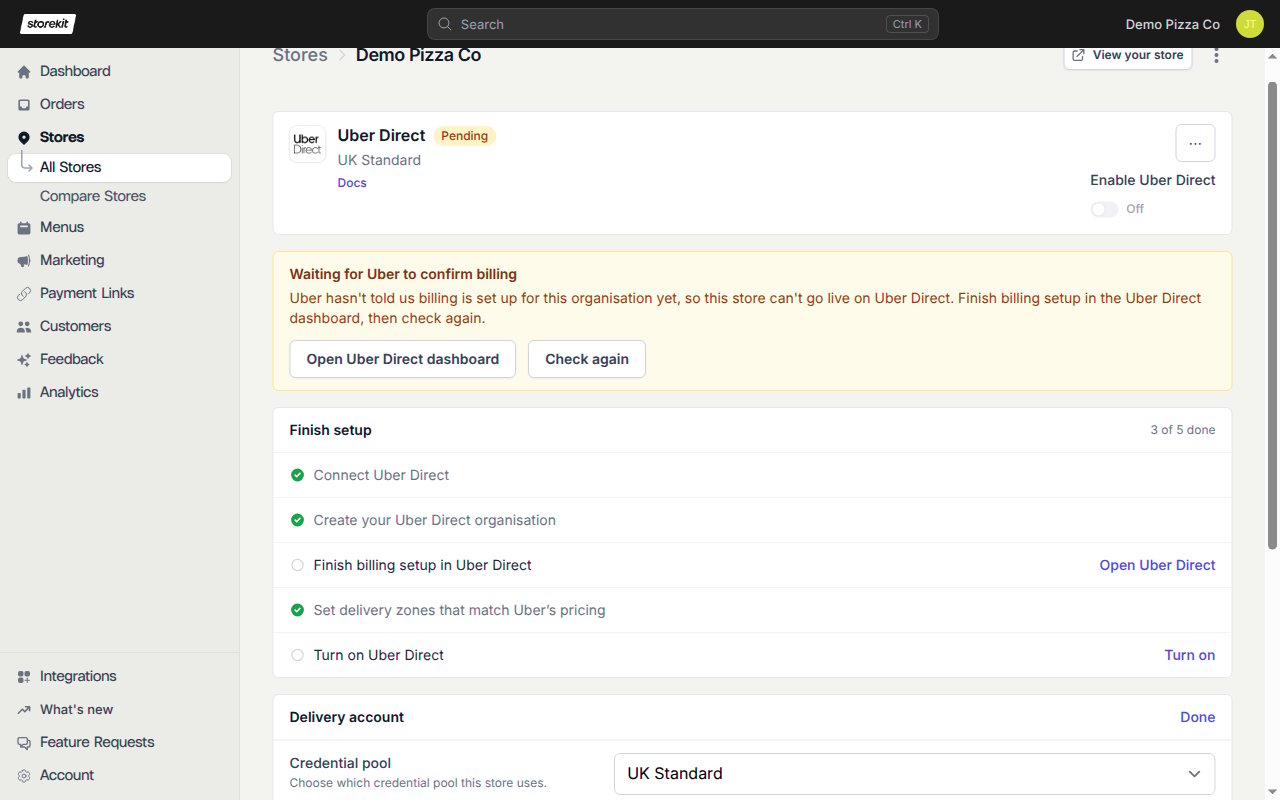Click the Integrations grid icon
Viewport: 1280px width, 800px height.
tap(24, 677)
